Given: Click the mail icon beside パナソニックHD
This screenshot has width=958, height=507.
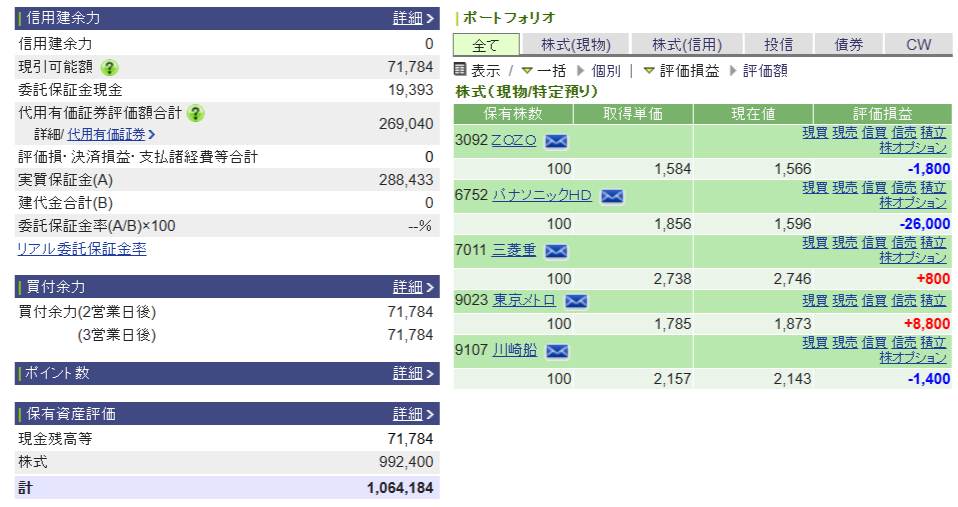Looking at the screenshot, I should pos(612,196).
